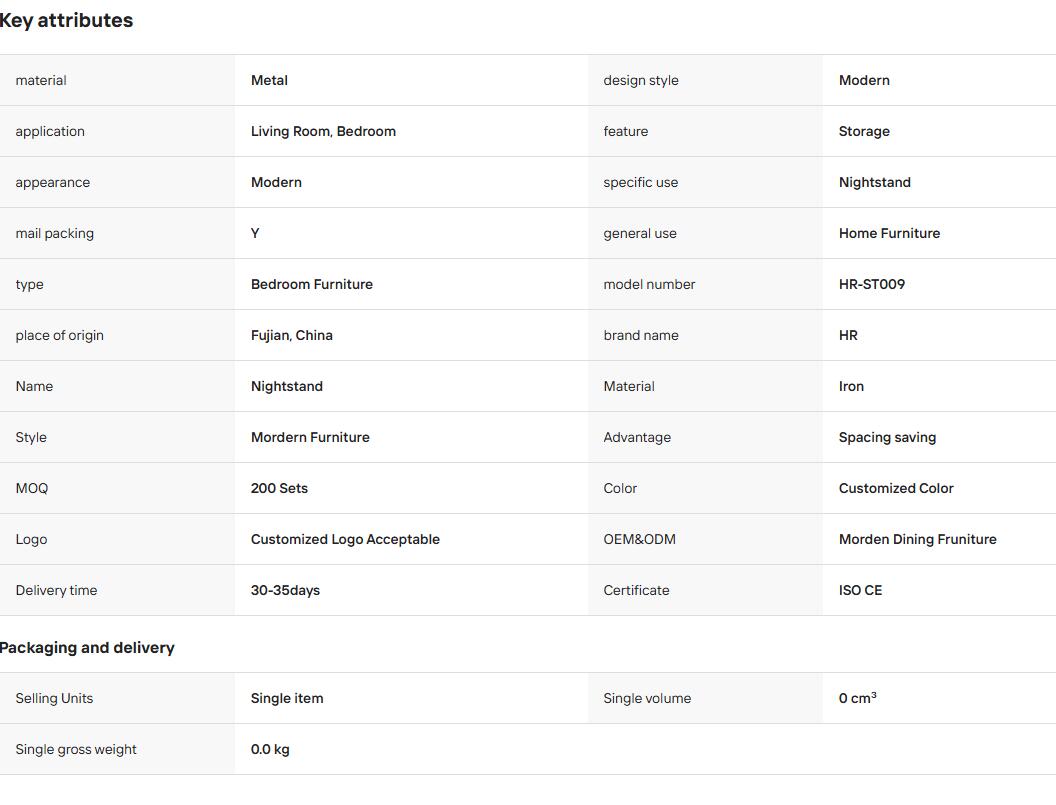1056x805 pixels.
Task: Select the Spacing saving advantage value
Action: (x=887, y=437)
